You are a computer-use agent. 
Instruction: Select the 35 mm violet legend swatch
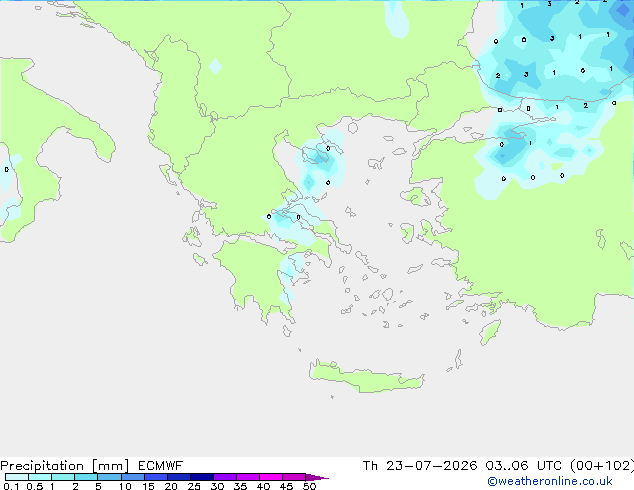point(248,477)
